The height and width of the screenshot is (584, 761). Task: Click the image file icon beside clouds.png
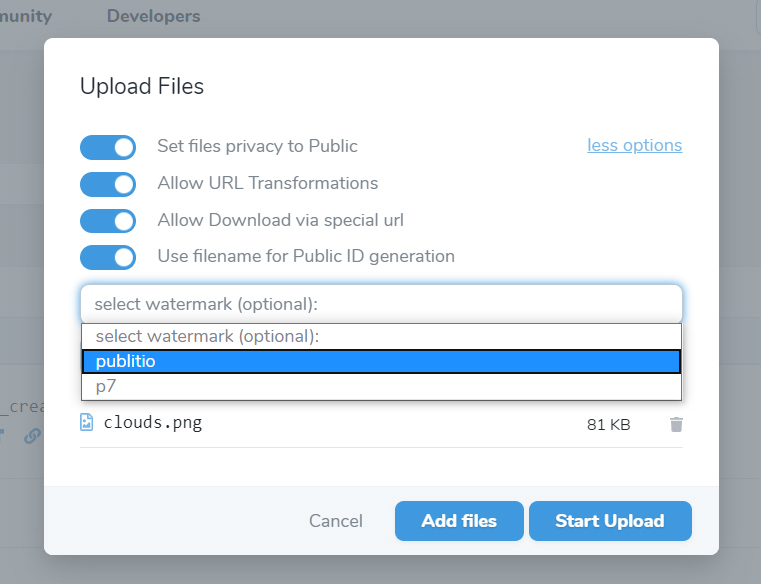click(86, 422)
